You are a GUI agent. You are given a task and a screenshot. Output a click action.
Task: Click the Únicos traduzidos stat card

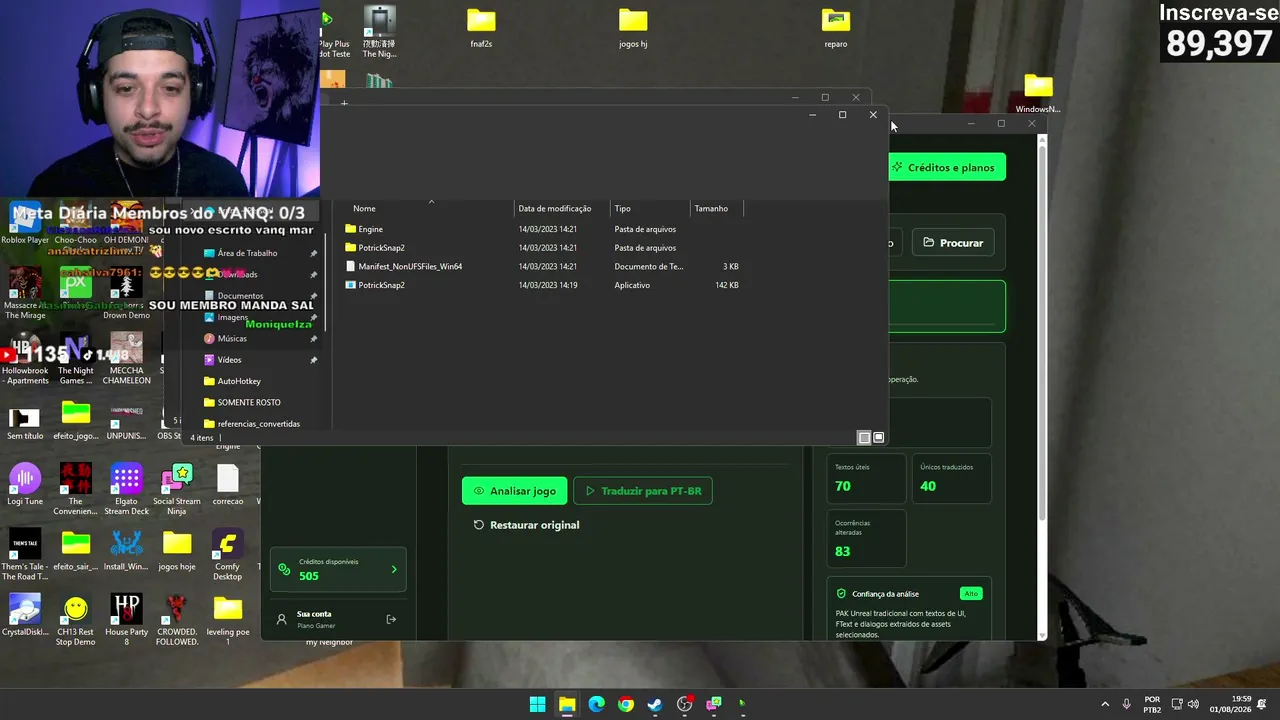(952, 479)
